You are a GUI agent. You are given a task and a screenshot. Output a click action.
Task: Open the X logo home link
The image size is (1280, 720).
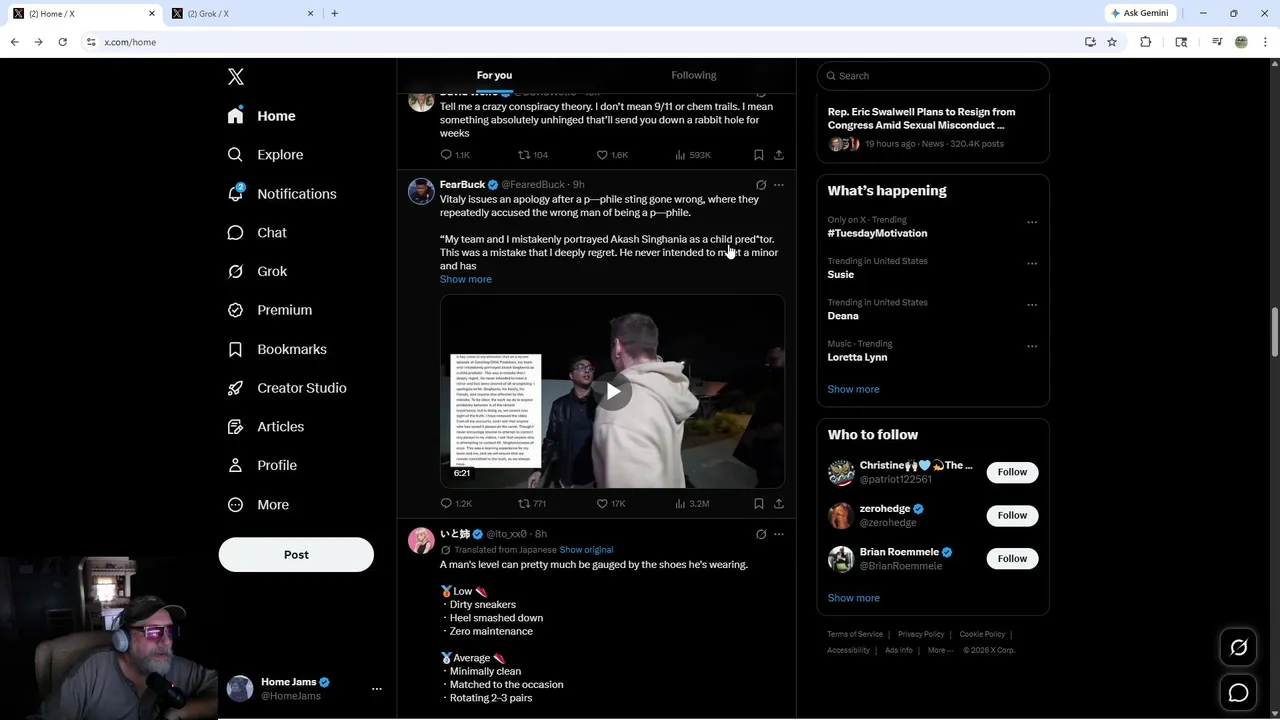click(235, 77)
